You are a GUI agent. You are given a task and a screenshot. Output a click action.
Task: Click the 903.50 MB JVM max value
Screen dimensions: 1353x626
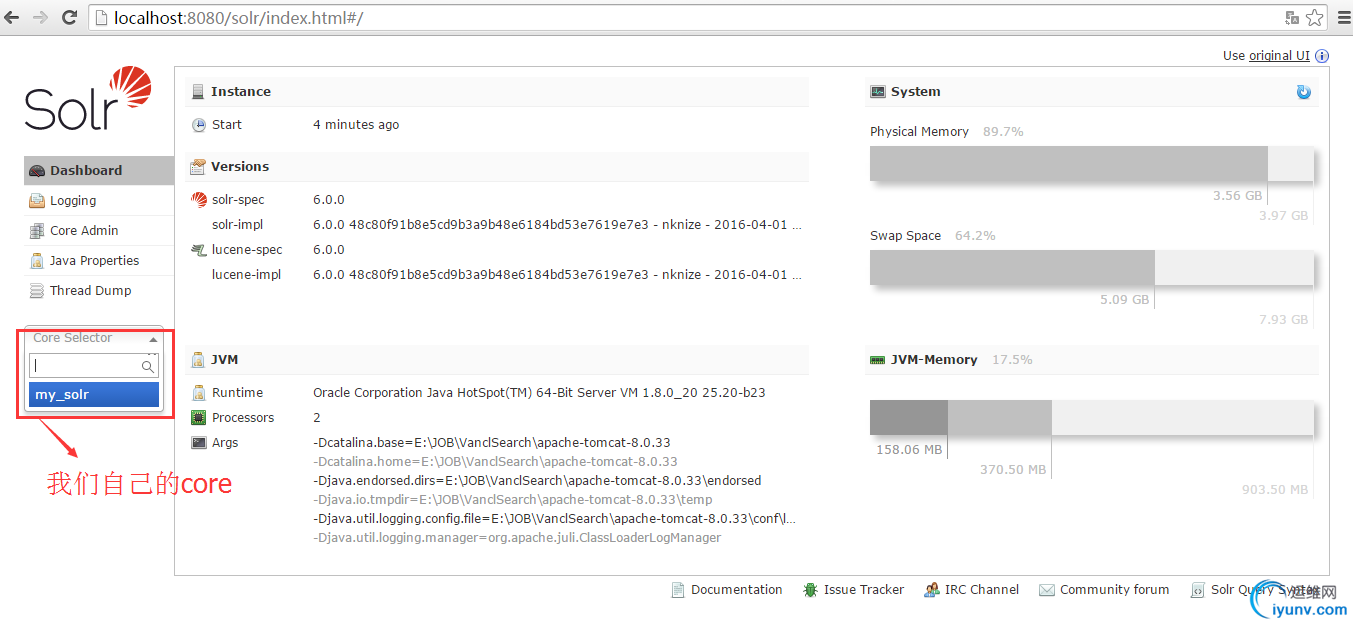pos(1275,490)
